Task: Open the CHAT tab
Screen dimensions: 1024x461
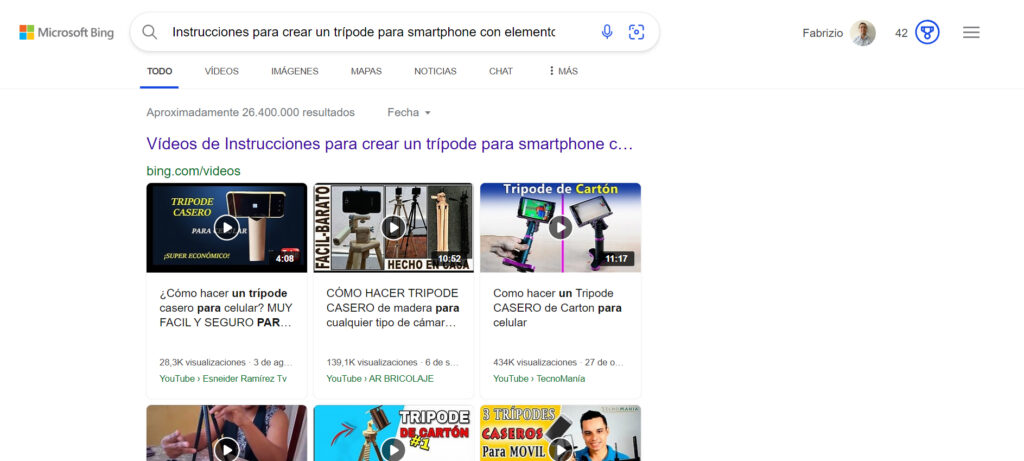Action: tap(500, 71)
